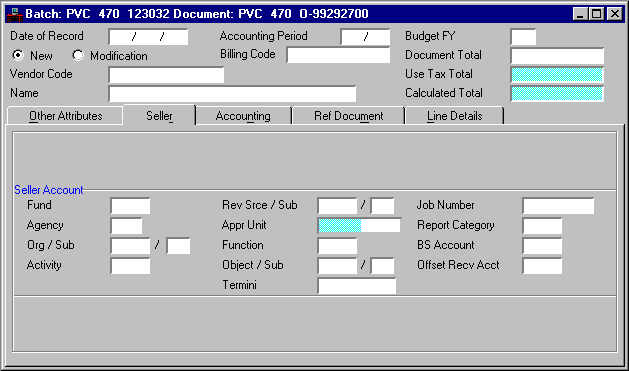Click the Object input field
The width and height of the screenshot is (629, 371).
[337, 266]
